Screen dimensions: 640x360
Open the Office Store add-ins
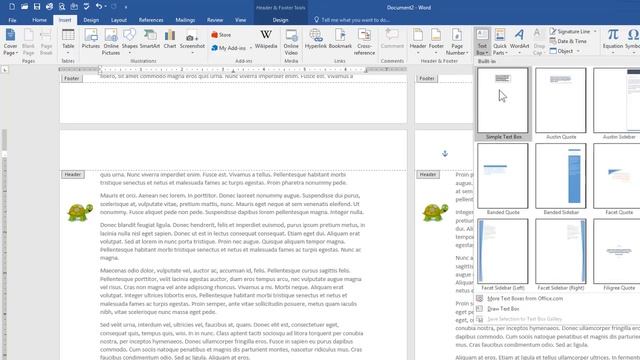click(x=221, y=35)
